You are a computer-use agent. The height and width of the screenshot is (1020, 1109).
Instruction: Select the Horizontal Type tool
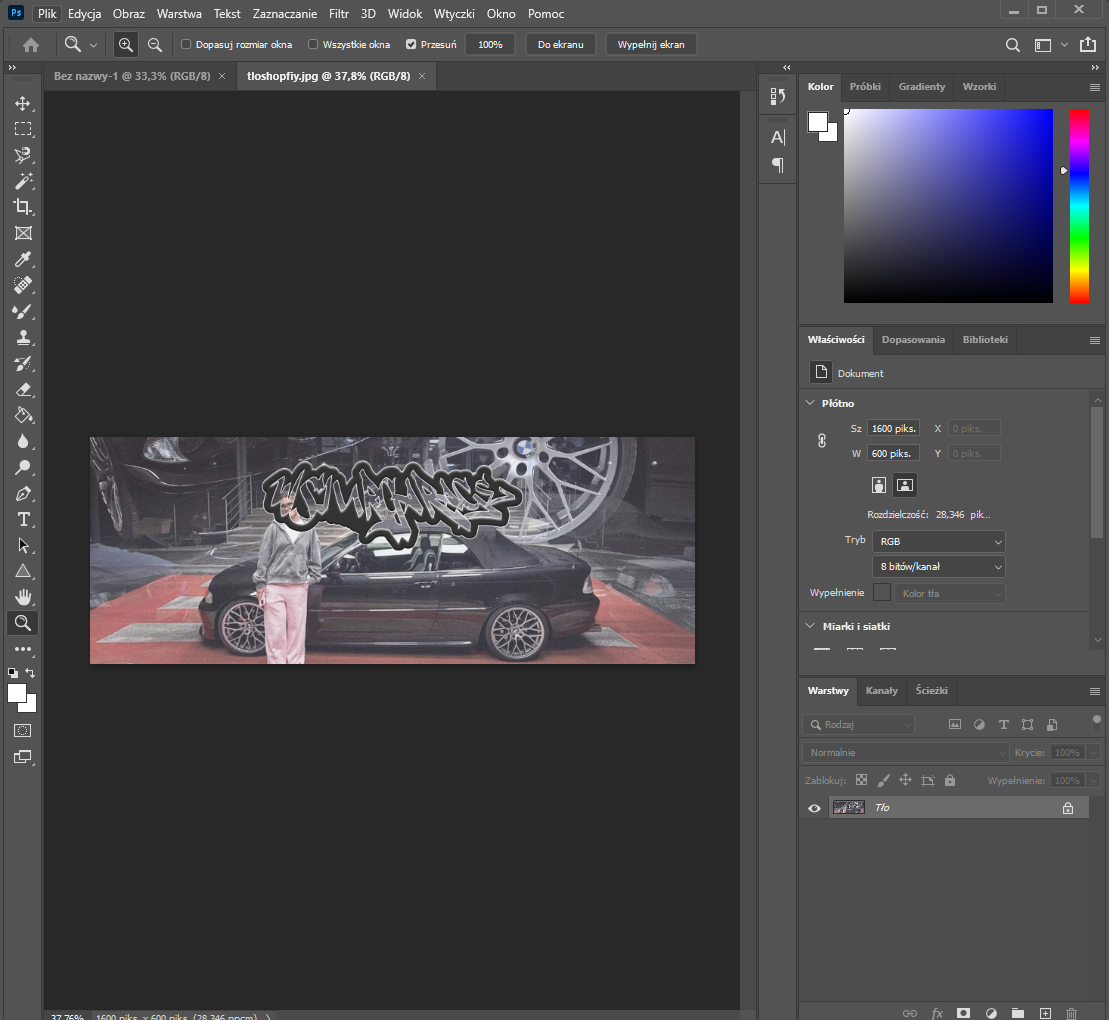[23, 519]
